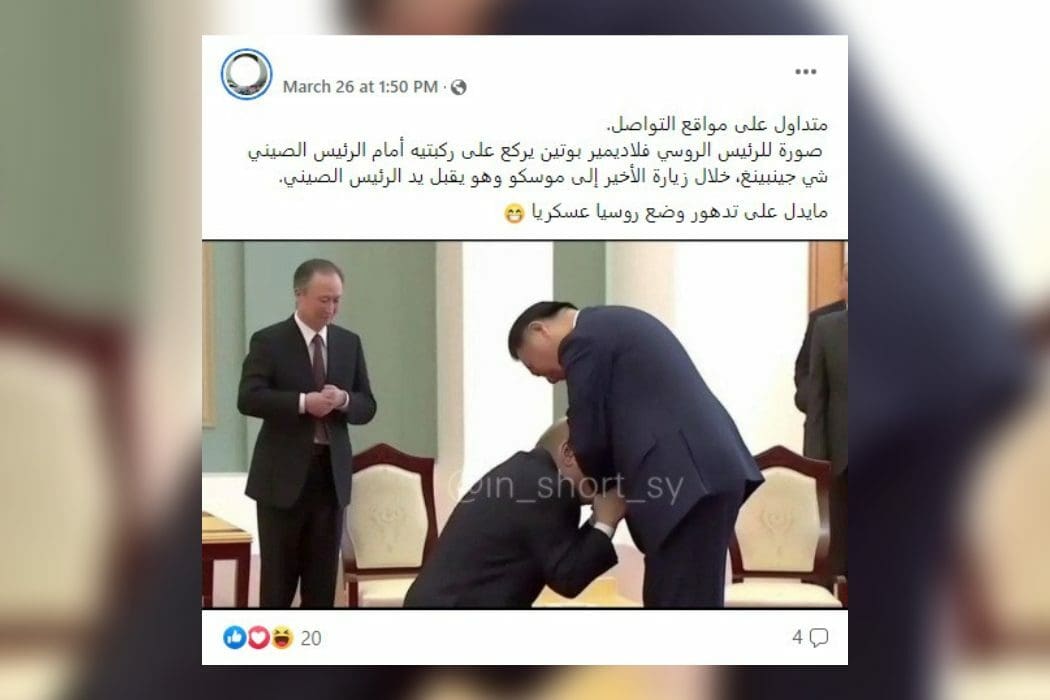
Task: Click the grinning emoji in the caption
Action: click(x=514, y=214)
